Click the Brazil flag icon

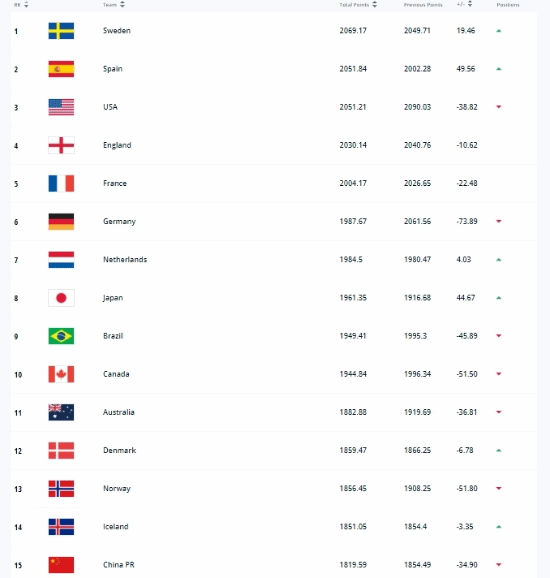click(61, 336)
